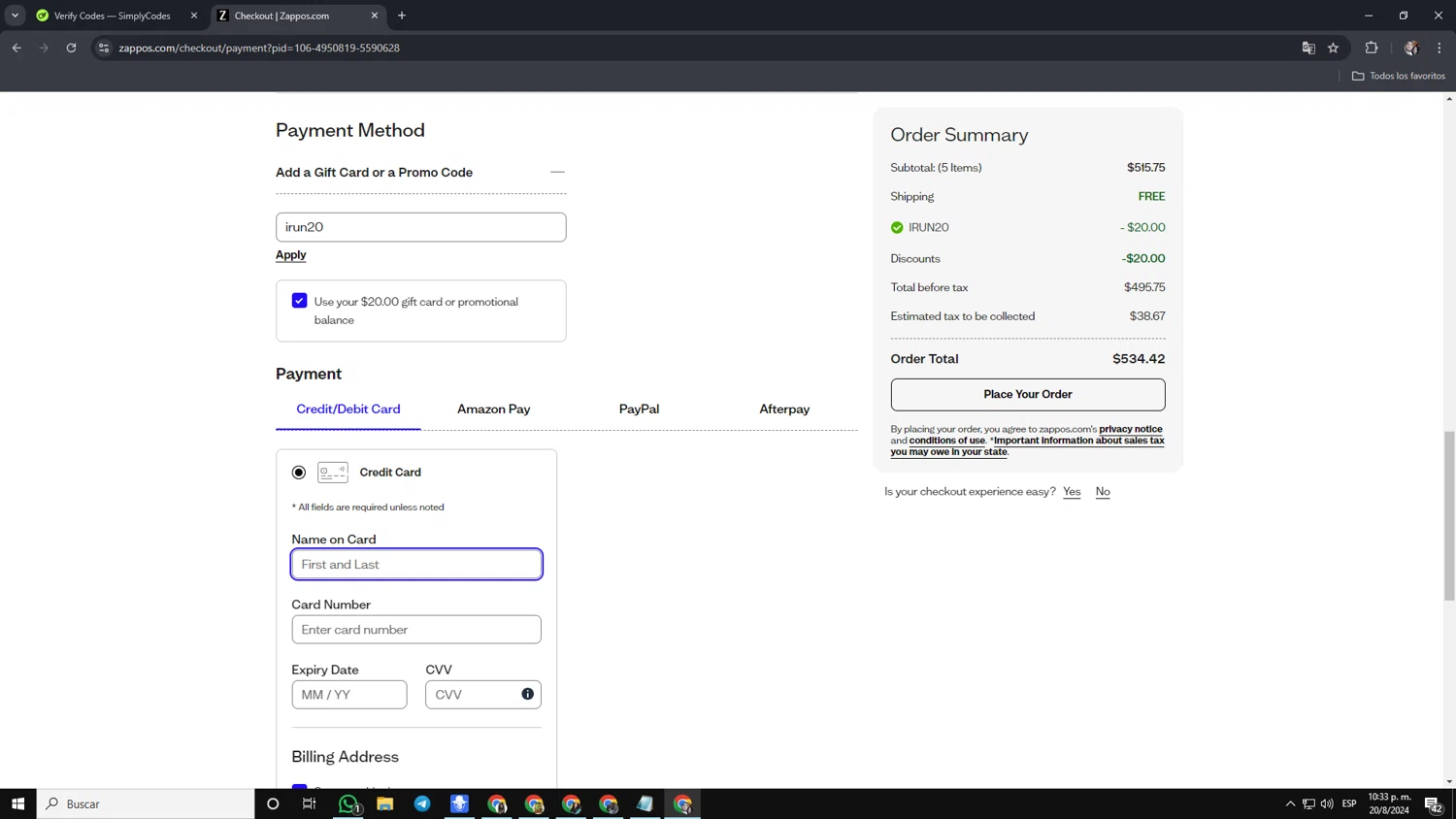Collapse the Add a Gift Card or Promo Code section
The height and width of the screenshot is (819, 1456).
(x=557, y=172)
